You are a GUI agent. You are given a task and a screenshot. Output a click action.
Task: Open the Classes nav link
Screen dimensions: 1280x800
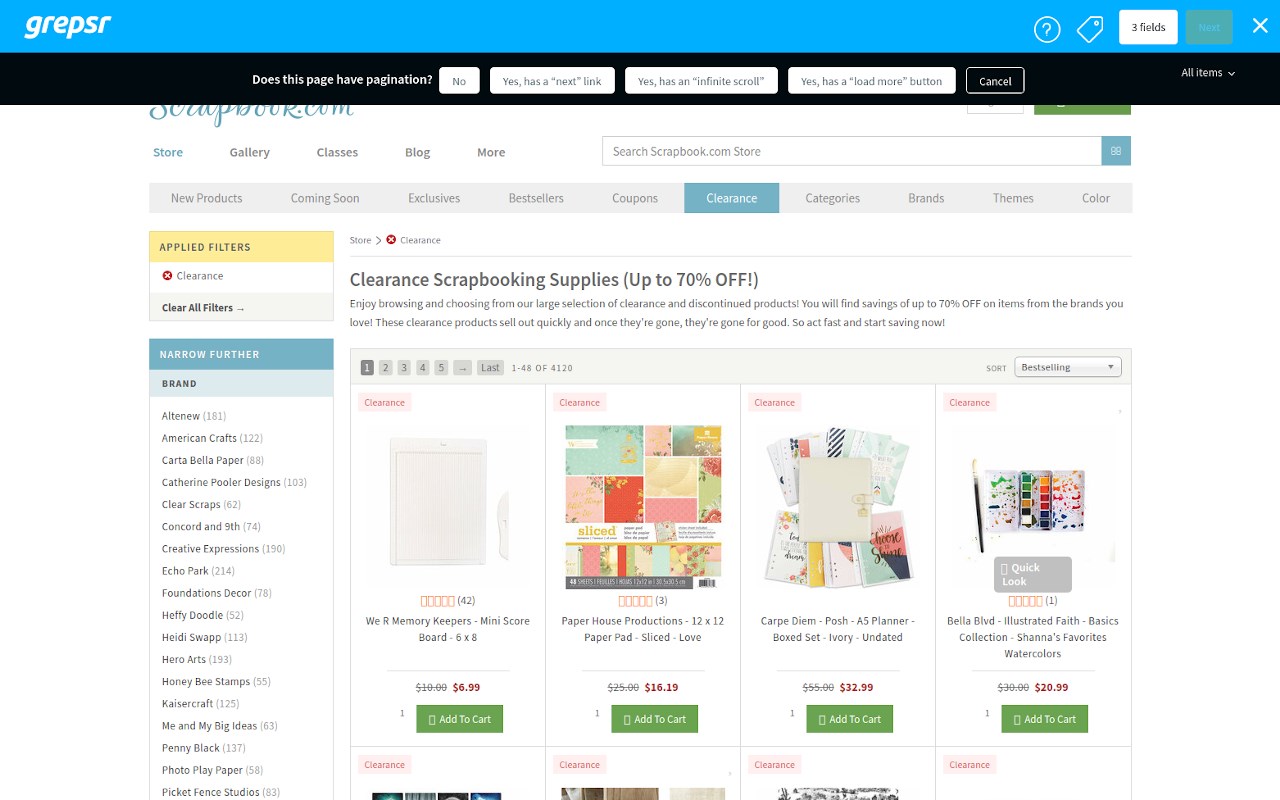click(x=337, y=152)
